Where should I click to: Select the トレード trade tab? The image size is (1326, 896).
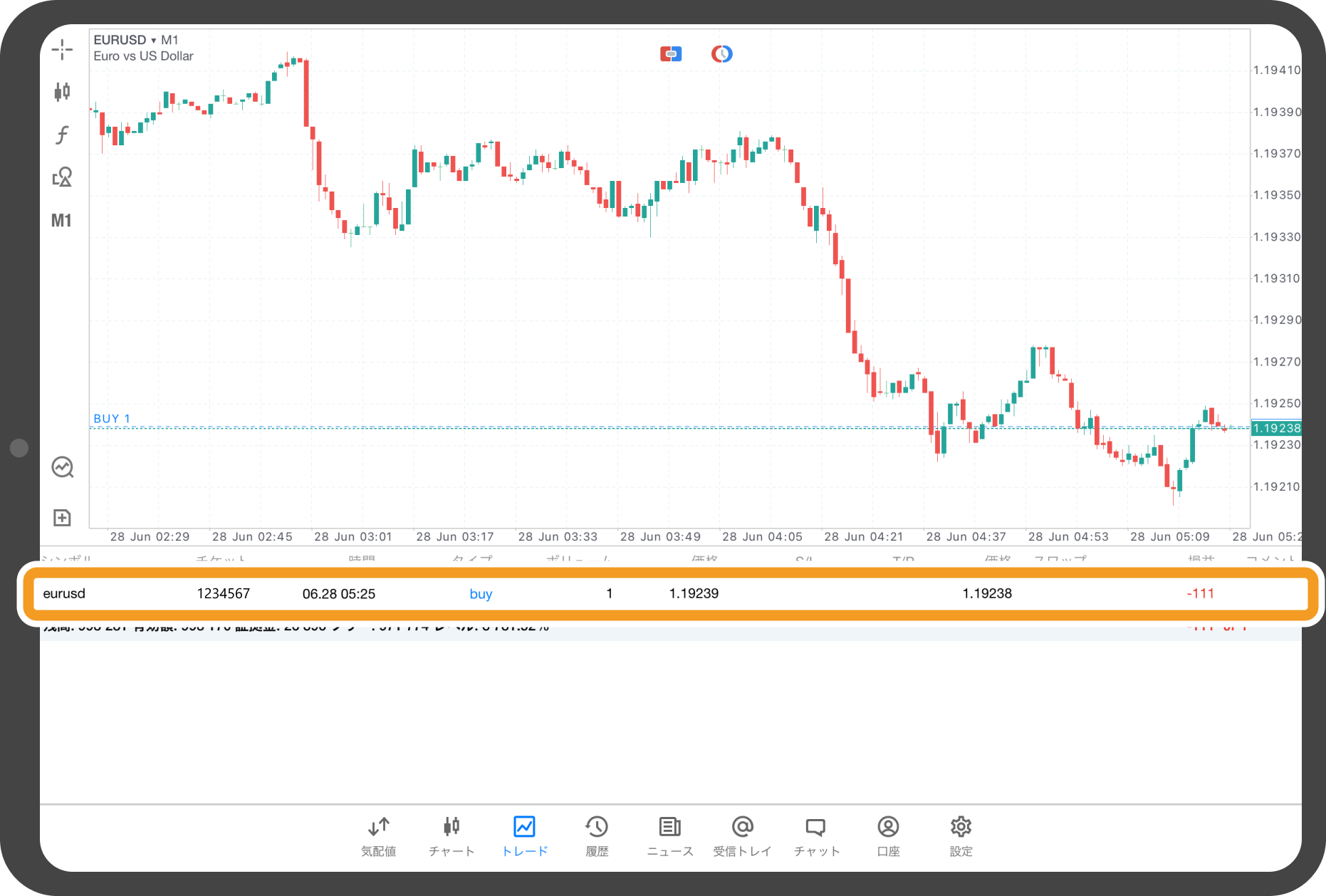[525, 835]
